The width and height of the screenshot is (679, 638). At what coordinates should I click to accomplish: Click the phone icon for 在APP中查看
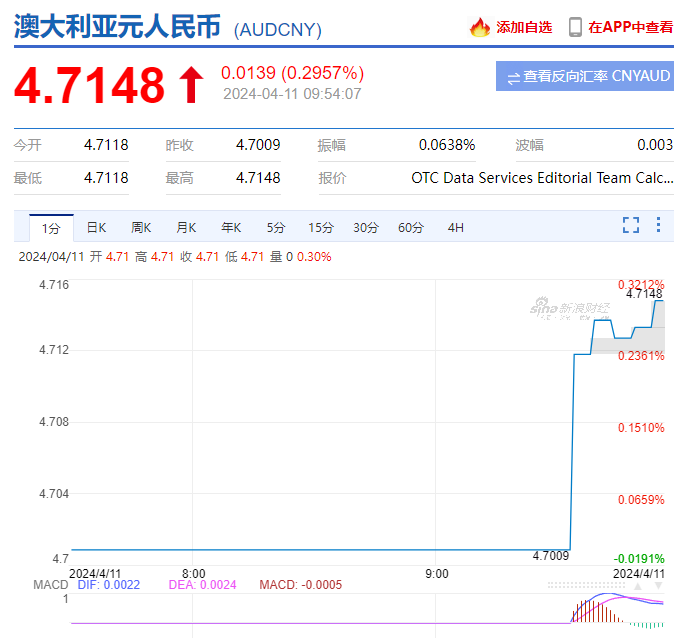(575, 27)
